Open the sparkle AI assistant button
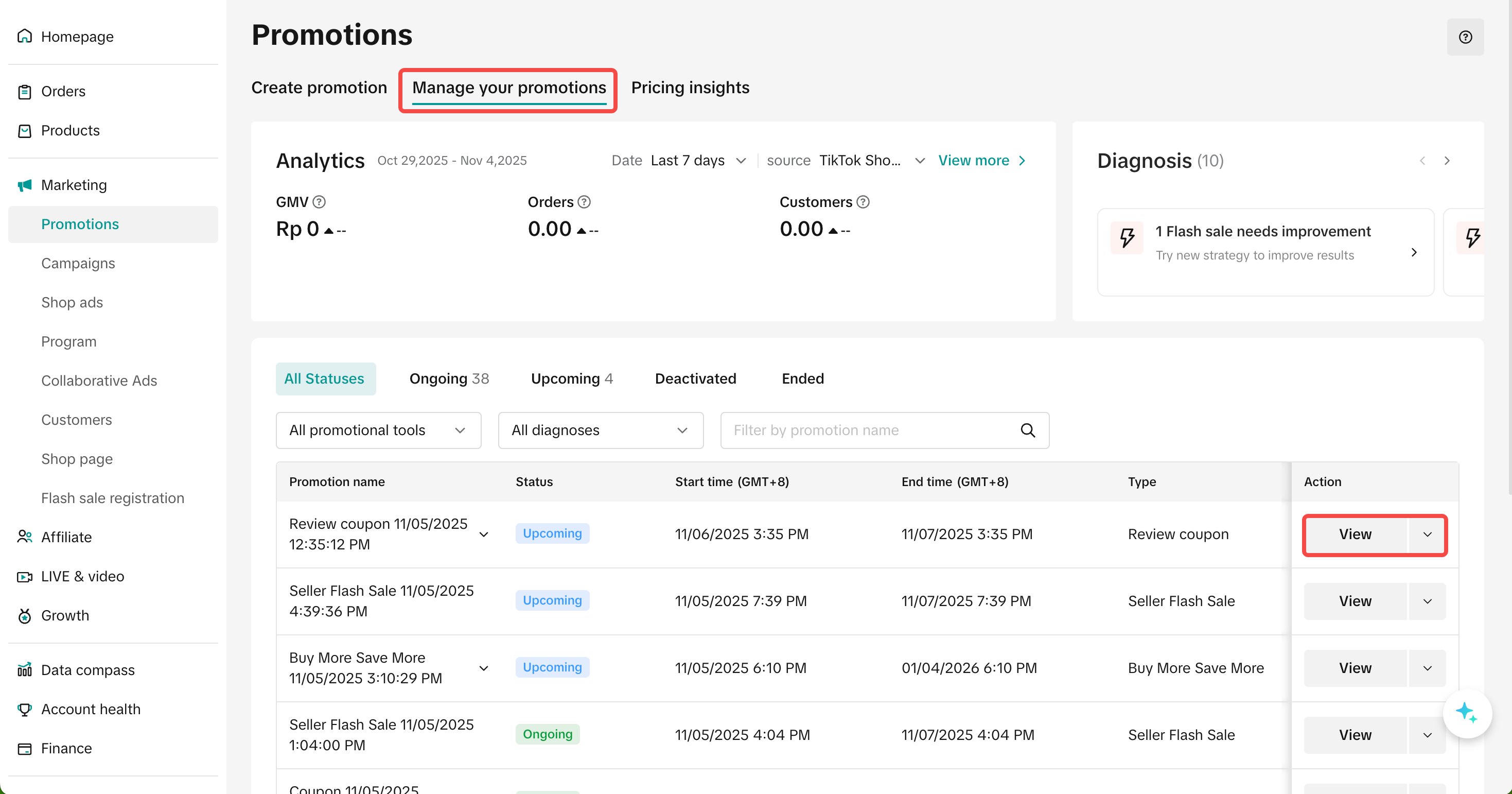 [1466, 712]
